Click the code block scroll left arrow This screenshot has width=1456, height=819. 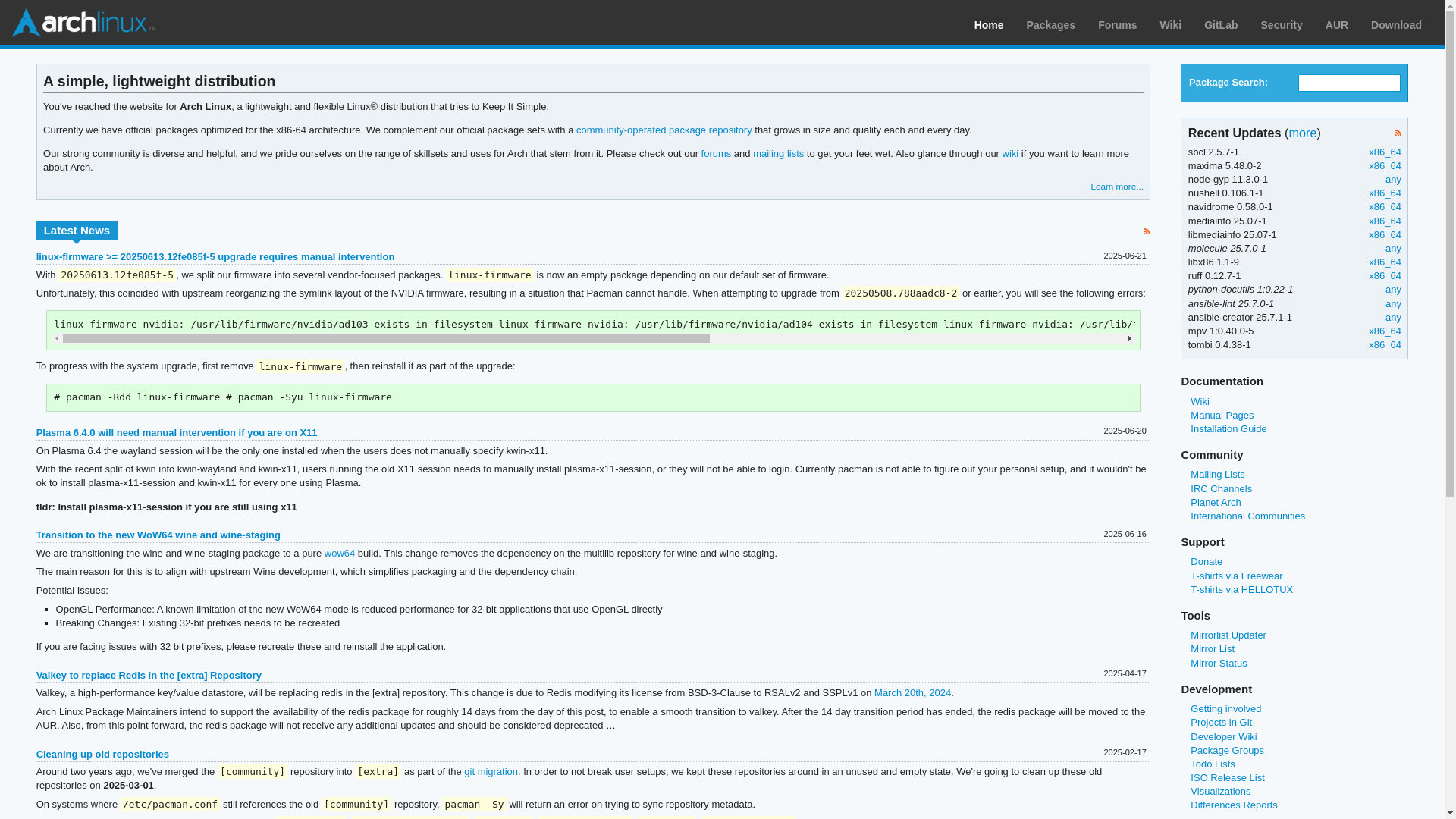pos(57,339)
